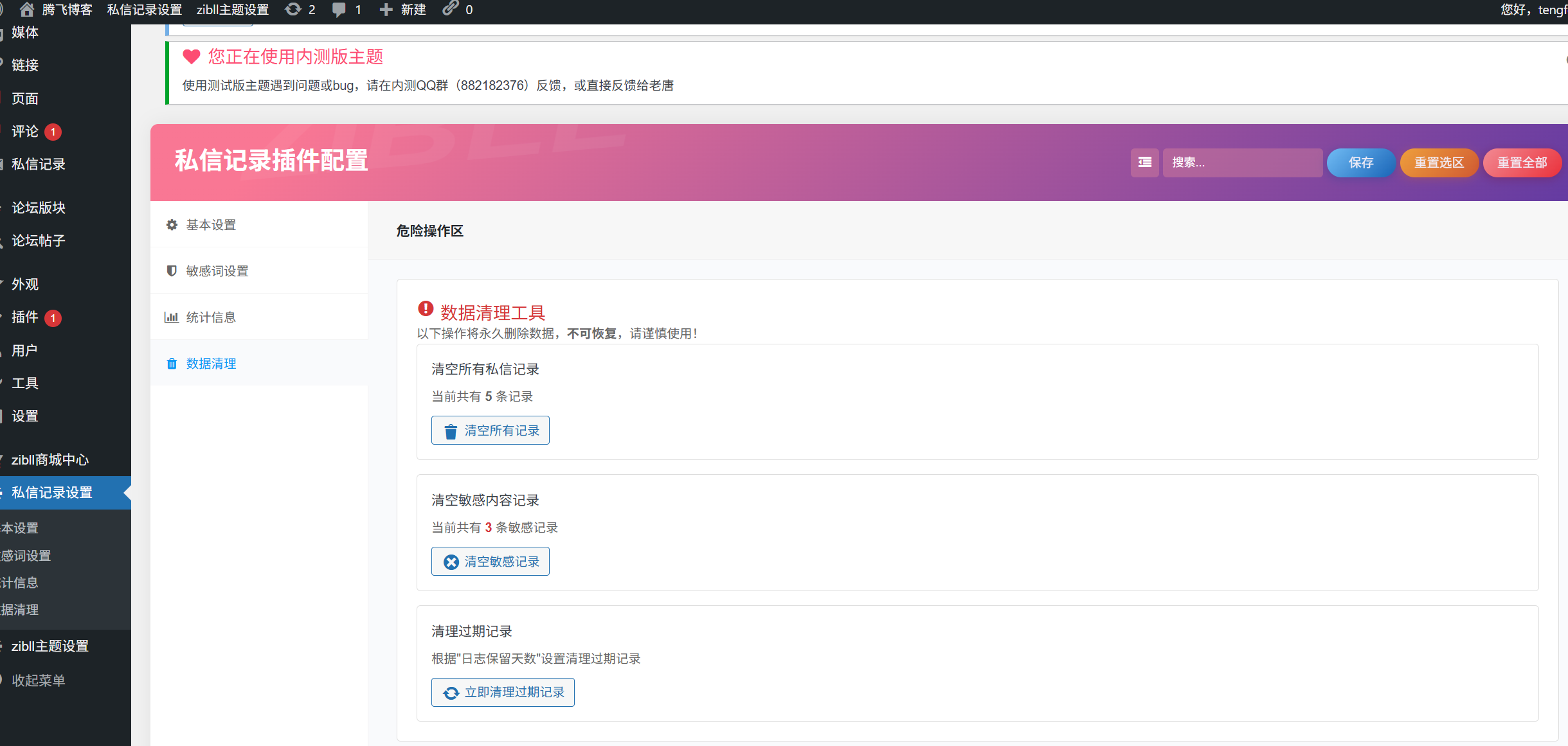Click 立即清理过期记录

[x=503, y=692]
